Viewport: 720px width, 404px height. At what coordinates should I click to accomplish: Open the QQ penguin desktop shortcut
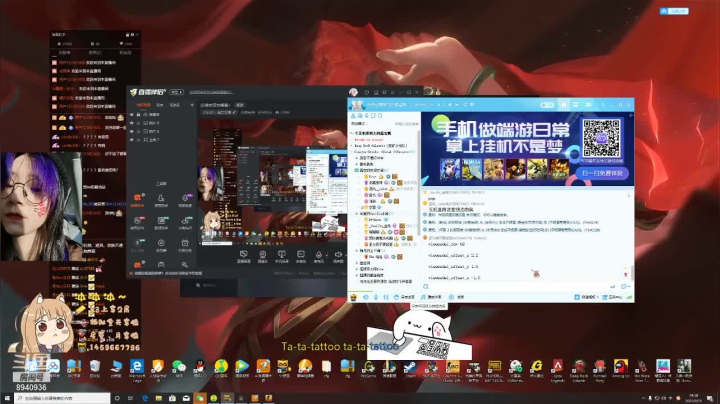200,366
